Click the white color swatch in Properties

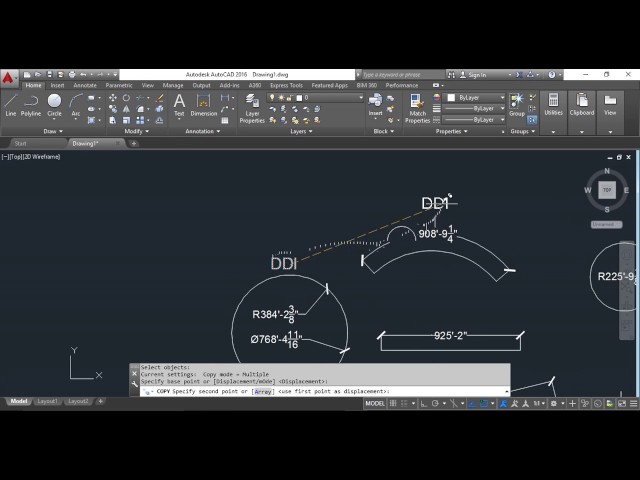[451, 98]
